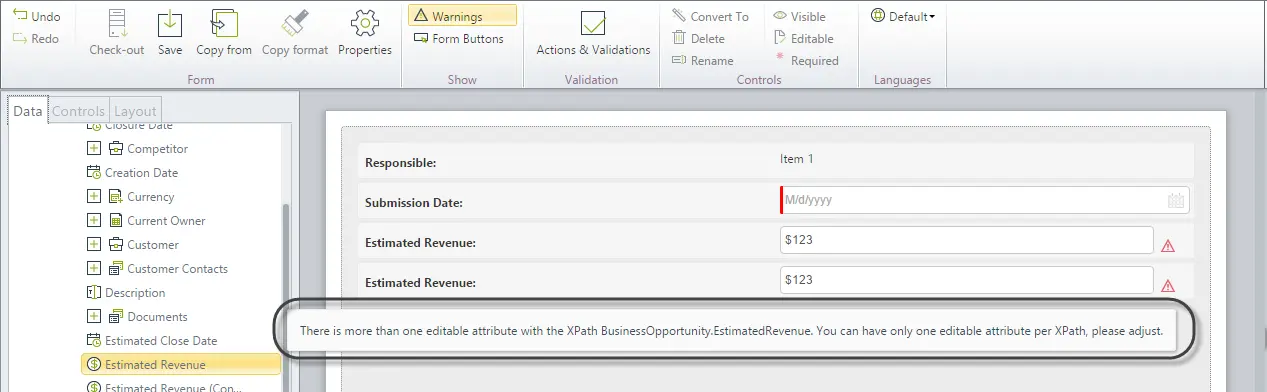The width and height of the screenshot is (1267, 392).
Task: Select the Documents collection icon
Action: [x=116, y=317]
